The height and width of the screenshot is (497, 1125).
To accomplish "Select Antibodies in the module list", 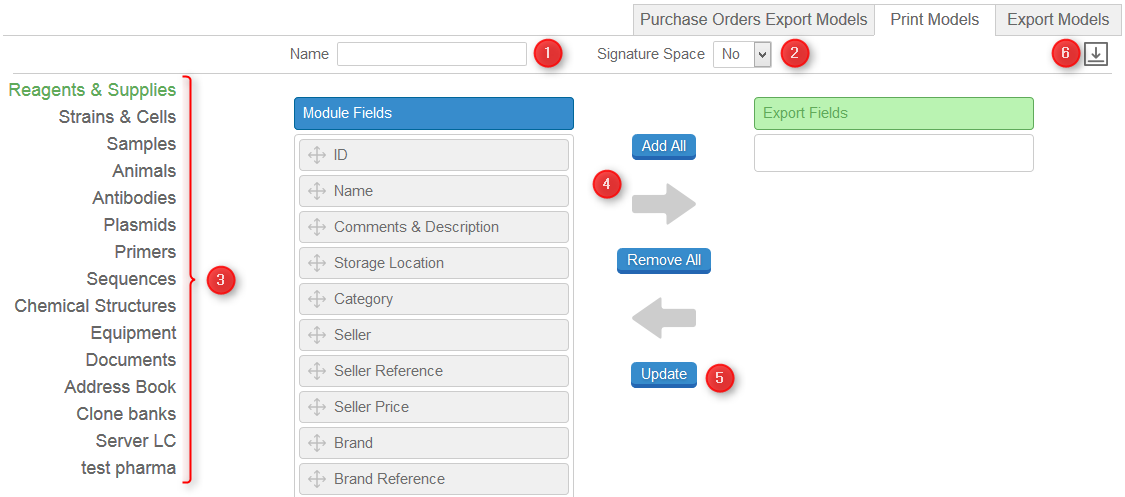I will tap(134, 198).
